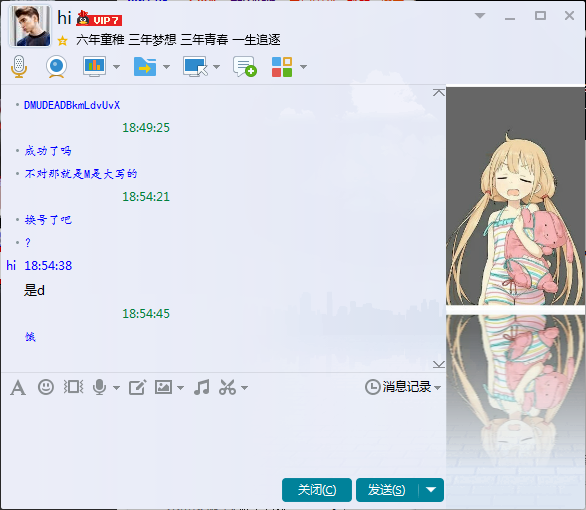Viewport: 586px width, 510px height.
Task: Open the handwriting input edit icon
Action: pos(138,387)
